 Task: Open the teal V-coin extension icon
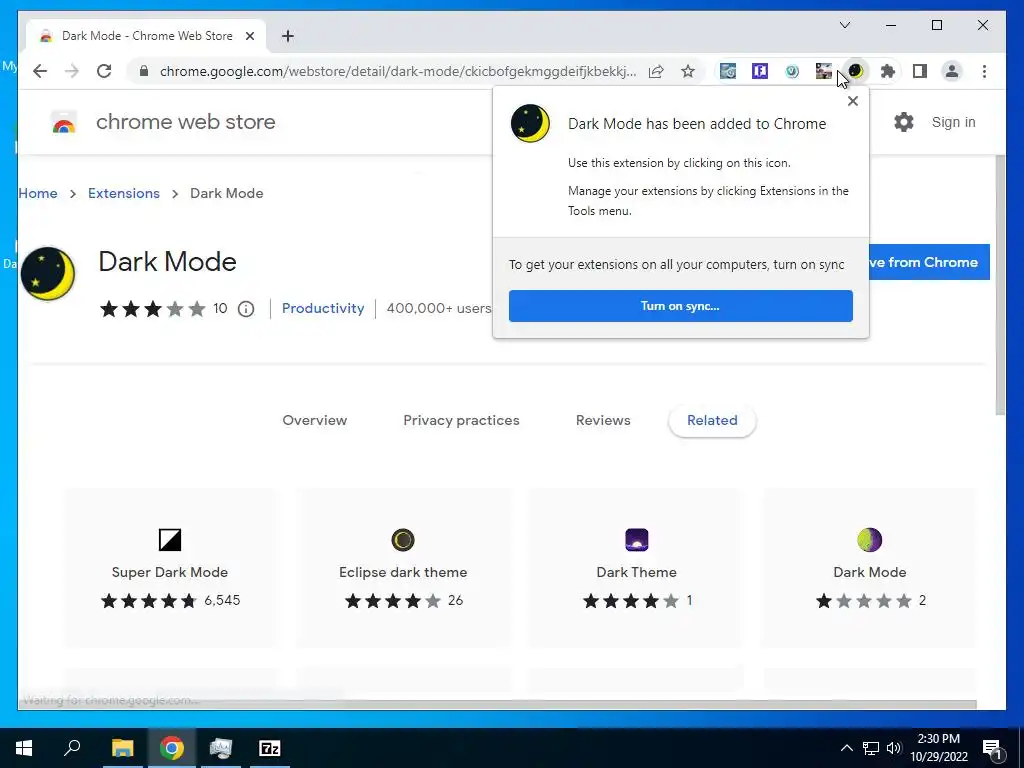[x=792, y=71]
